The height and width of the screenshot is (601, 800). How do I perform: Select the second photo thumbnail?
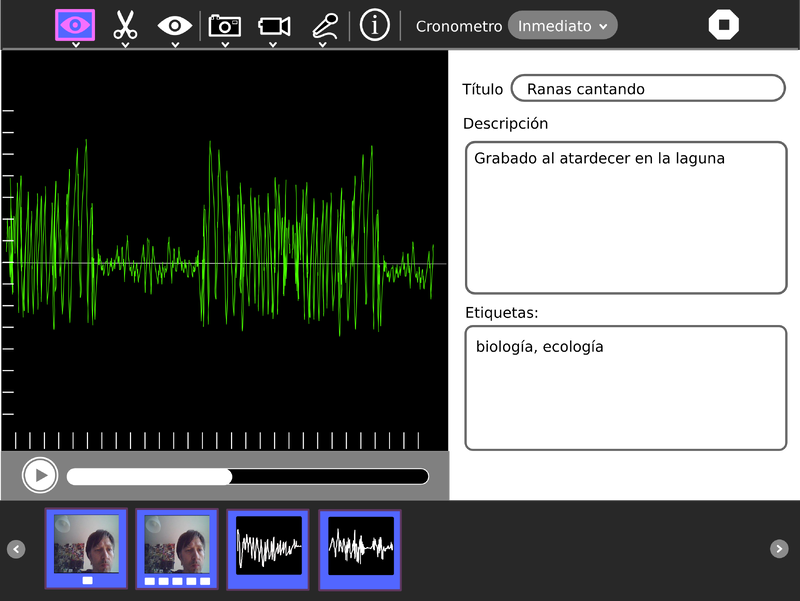click(177, 548)
